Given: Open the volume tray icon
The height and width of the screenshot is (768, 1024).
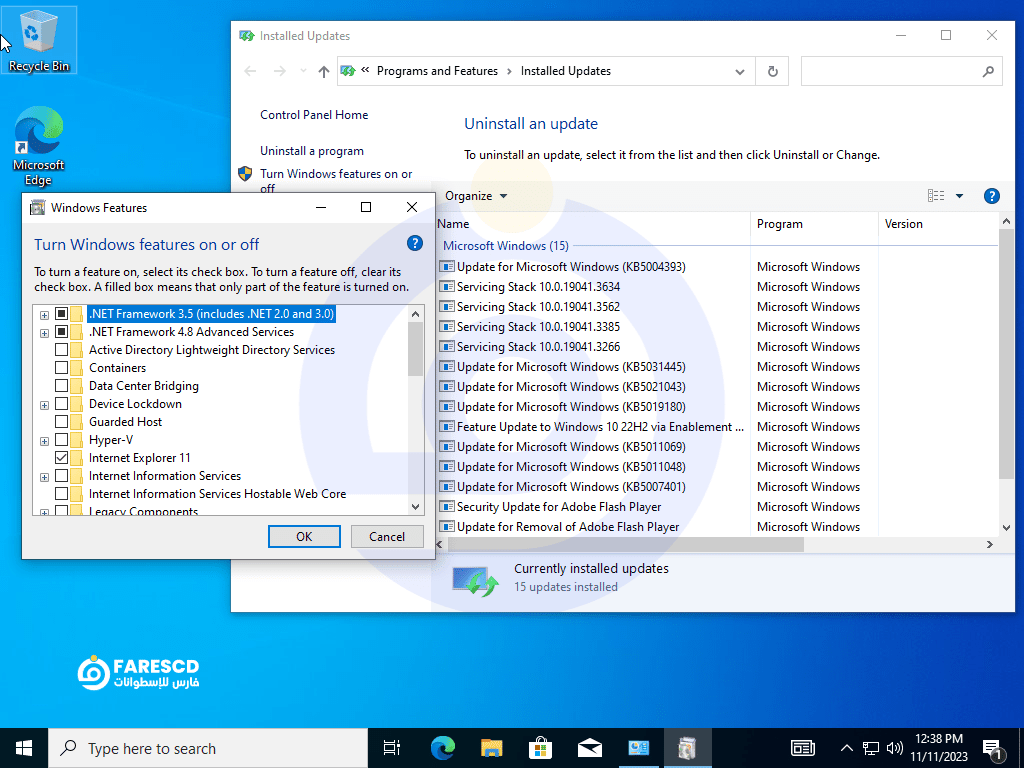Looking at the screenshot, I should 895,748.
